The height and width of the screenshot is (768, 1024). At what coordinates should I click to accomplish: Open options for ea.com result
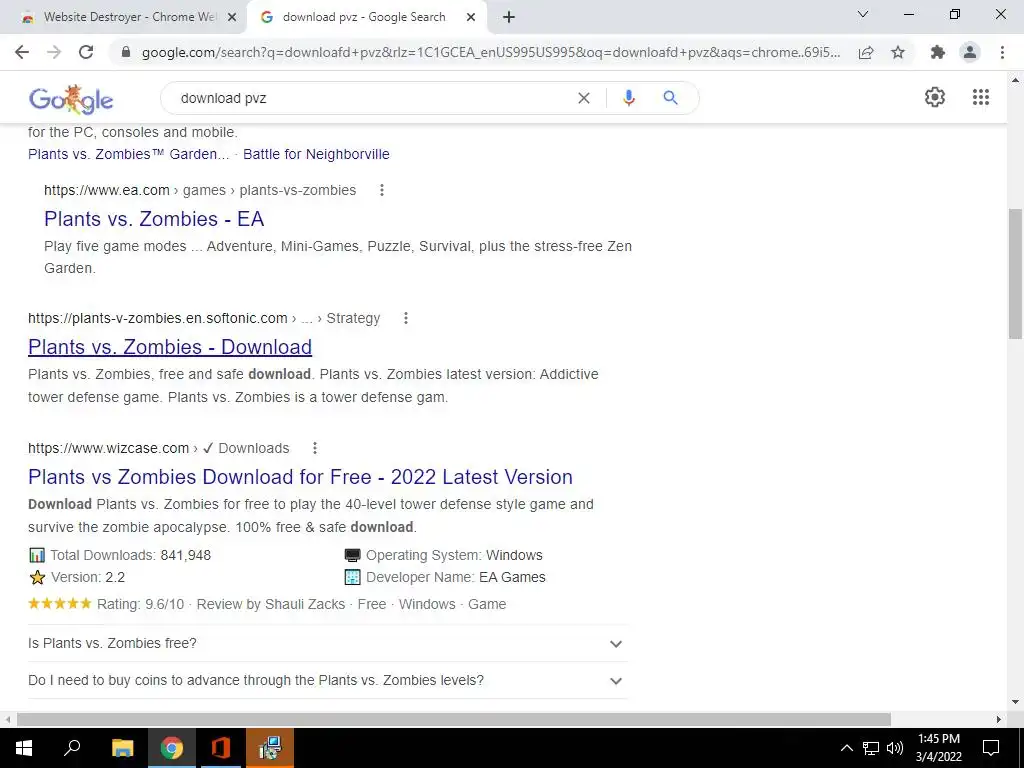pos(381,190)
